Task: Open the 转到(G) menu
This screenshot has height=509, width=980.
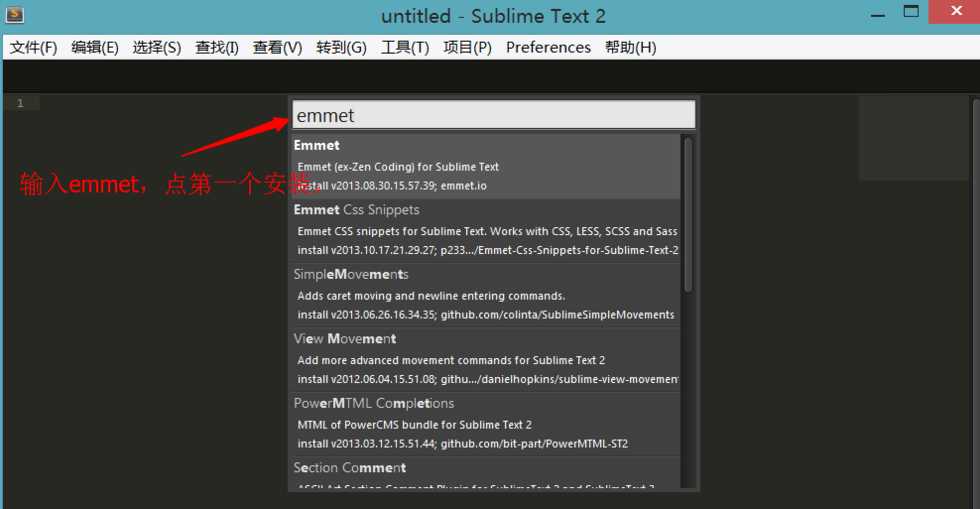Action: tap(341, 48)
